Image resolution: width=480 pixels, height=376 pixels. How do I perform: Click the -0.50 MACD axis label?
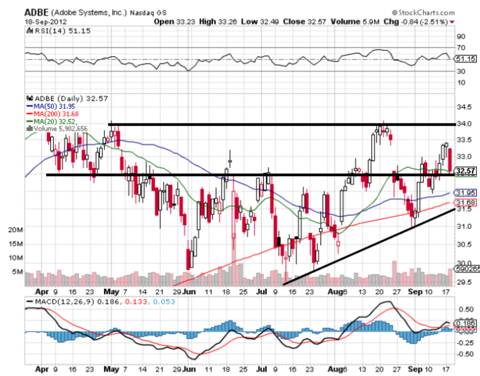click(465, 354)
